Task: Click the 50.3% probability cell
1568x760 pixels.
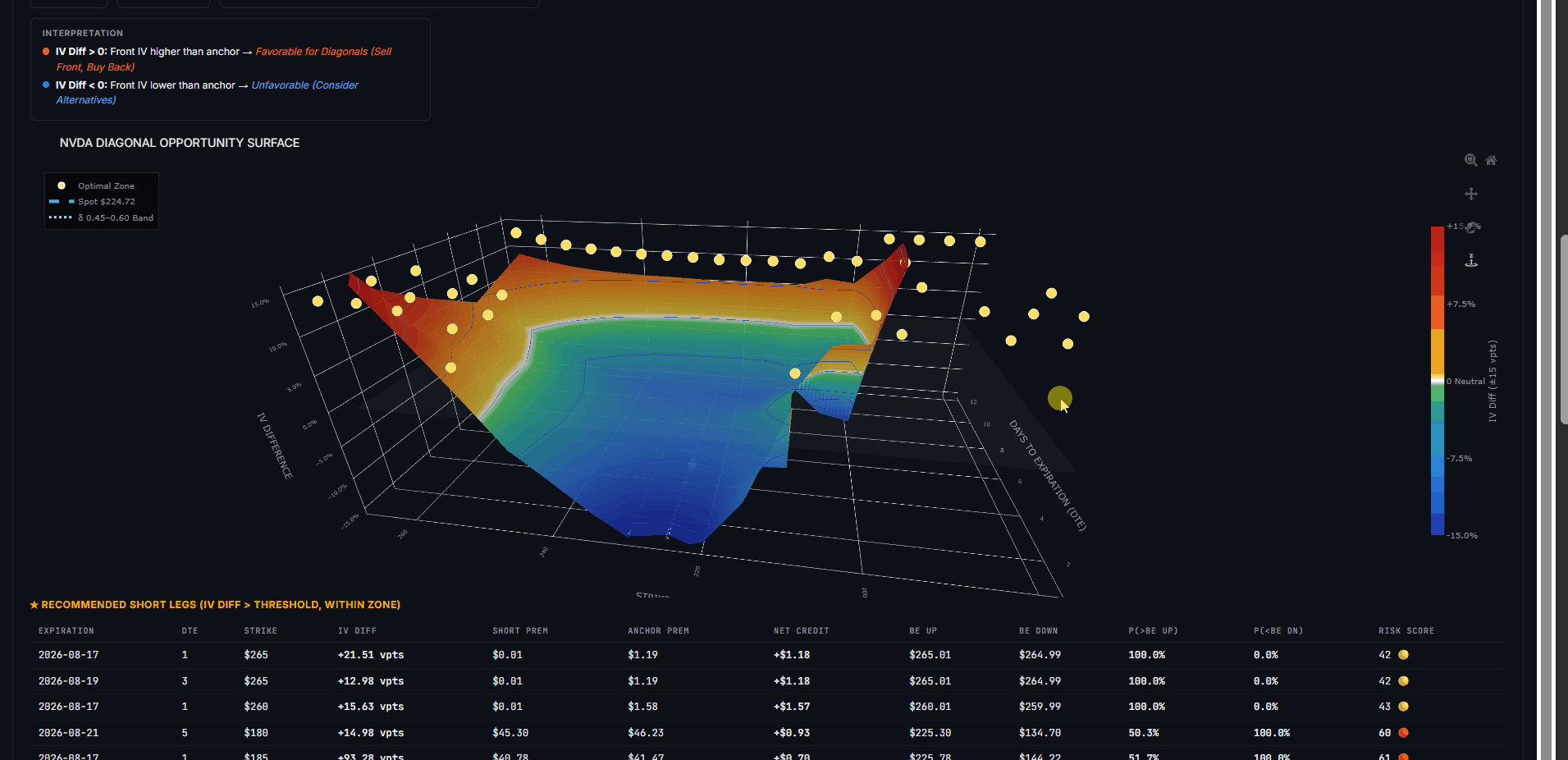Action: (1144, 733)
